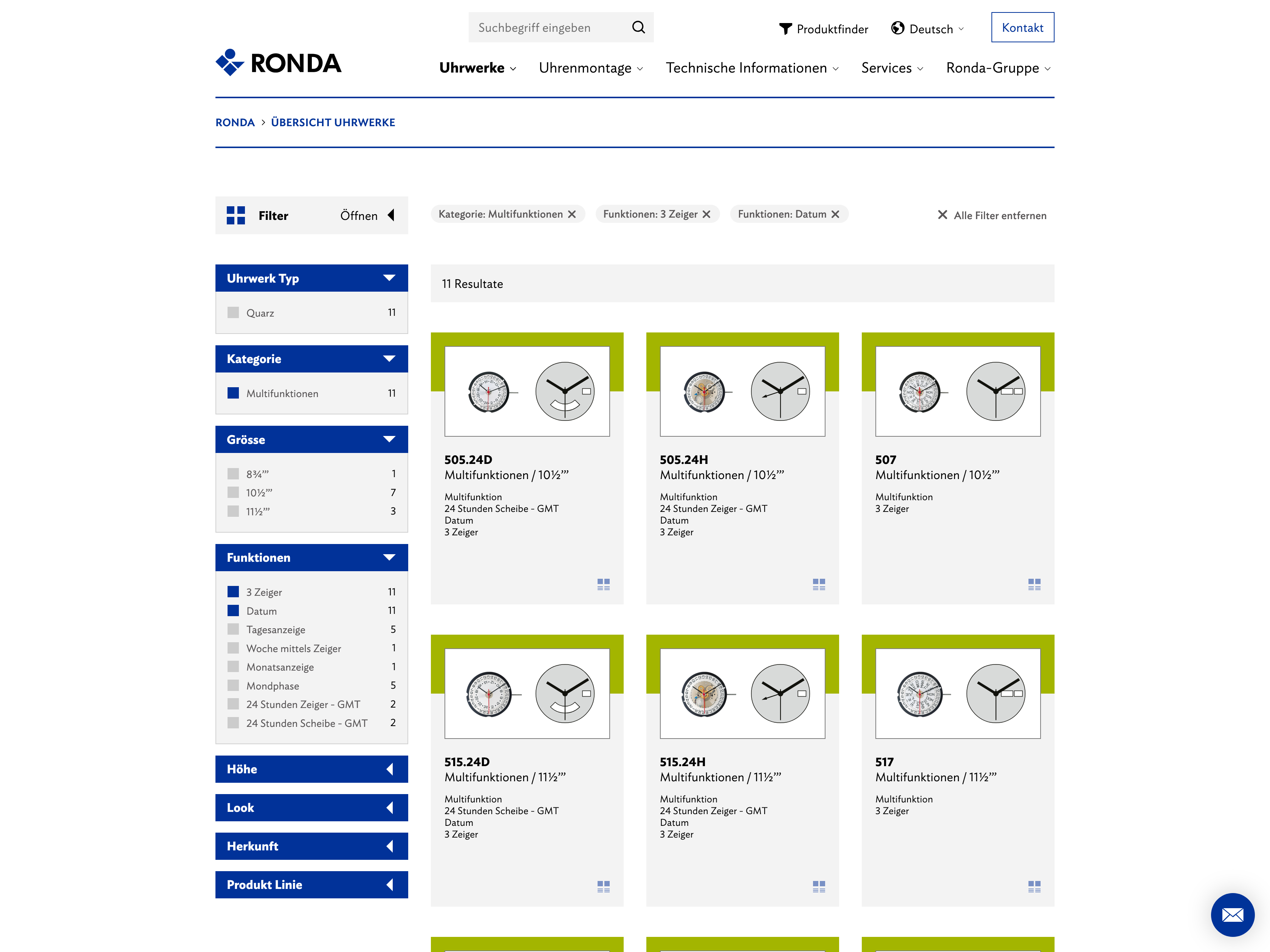The height and width of the screenshot is (952, 1270).
Task: Click compare icon on 515.24H card
Action: tap(819, 887)
